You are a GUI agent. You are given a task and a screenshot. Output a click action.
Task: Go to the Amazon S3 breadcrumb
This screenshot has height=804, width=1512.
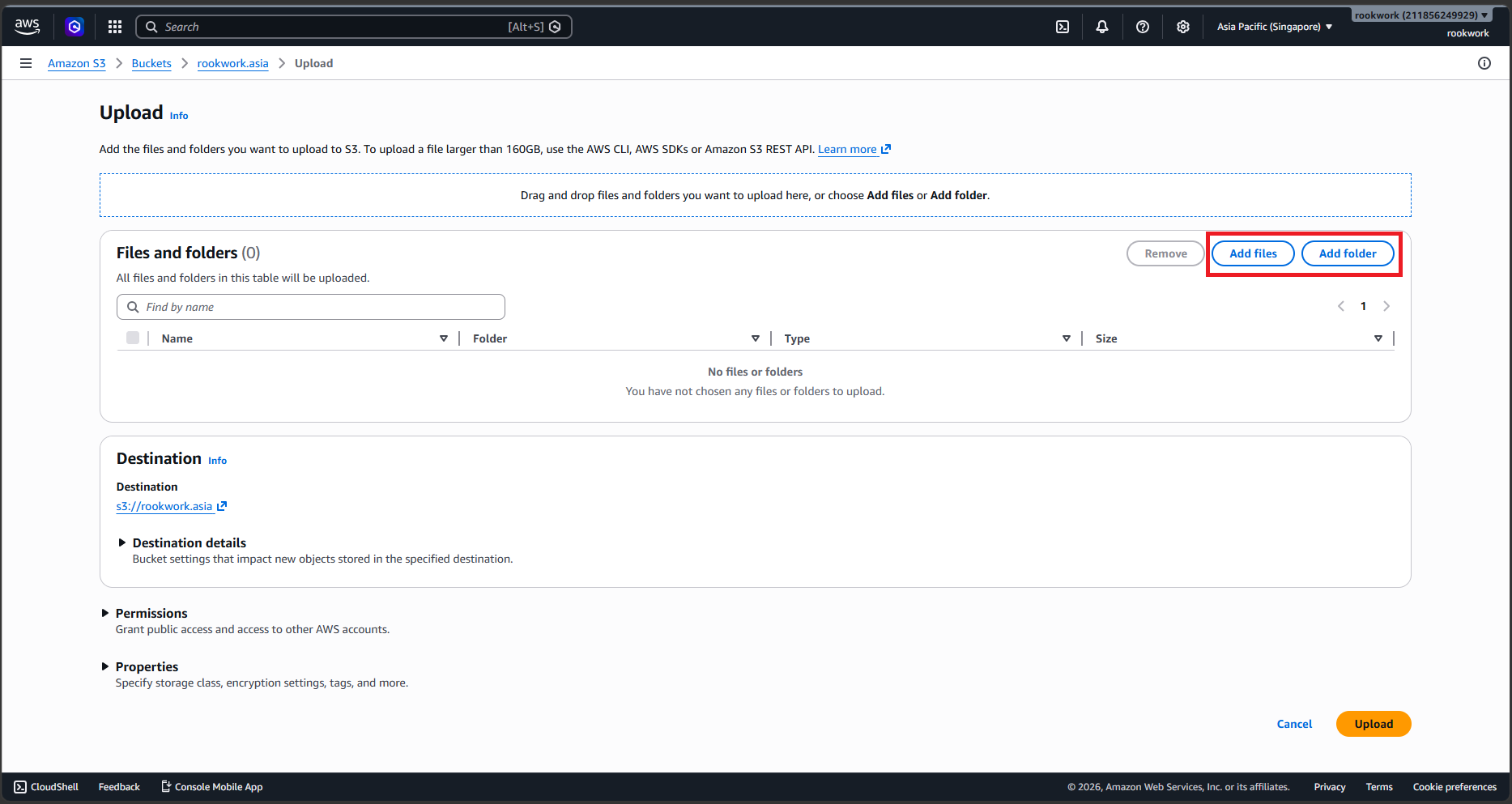[x=77, y=63]
